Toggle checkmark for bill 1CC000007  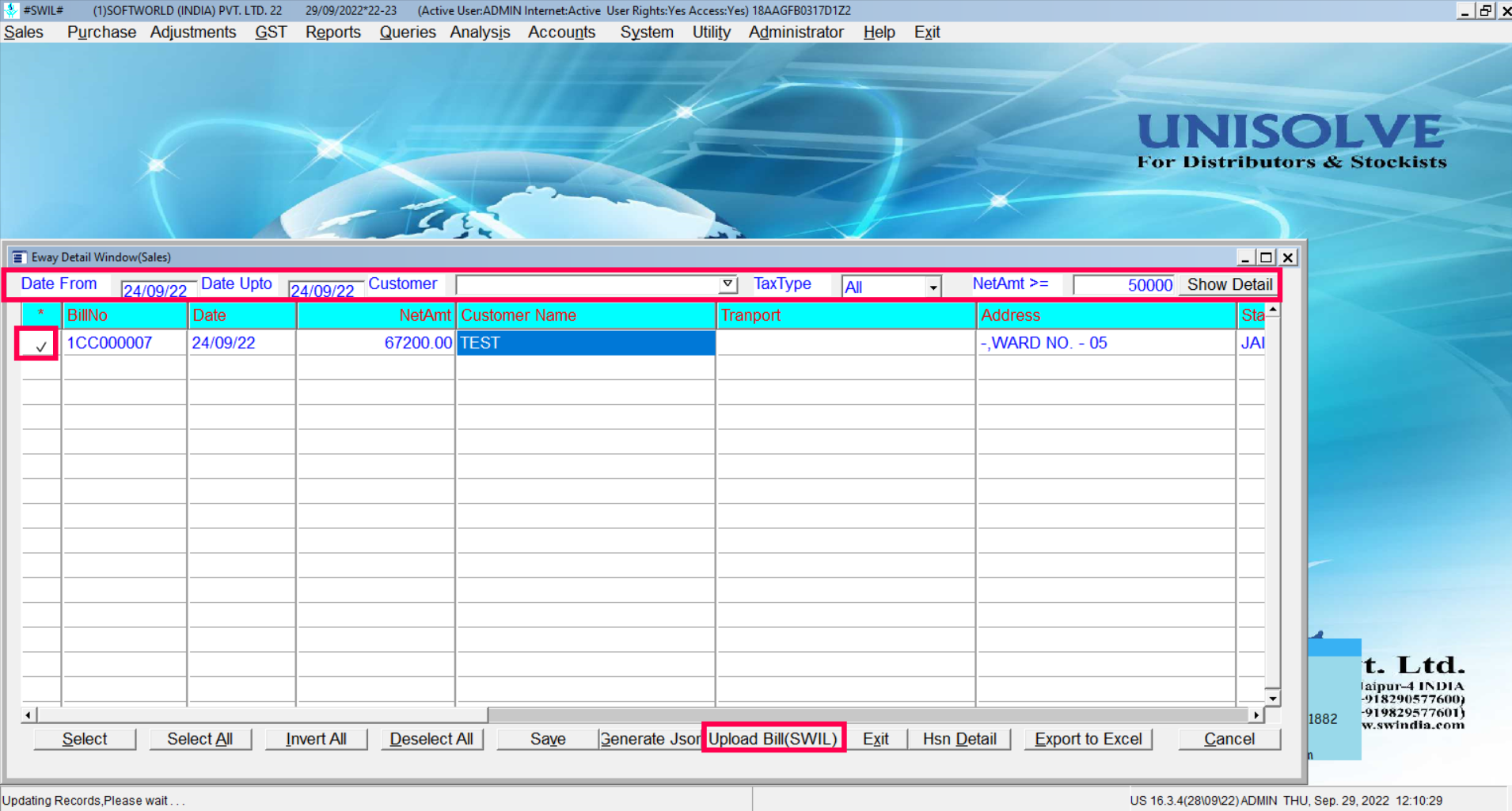coord(40,345)
